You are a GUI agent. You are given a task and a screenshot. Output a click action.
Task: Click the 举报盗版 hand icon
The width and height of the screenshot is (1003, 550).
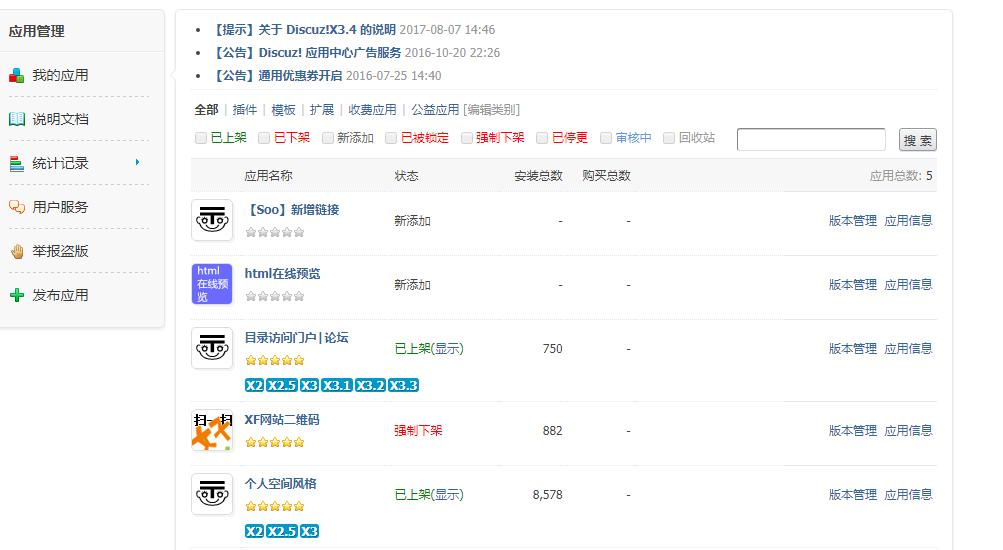17,251
